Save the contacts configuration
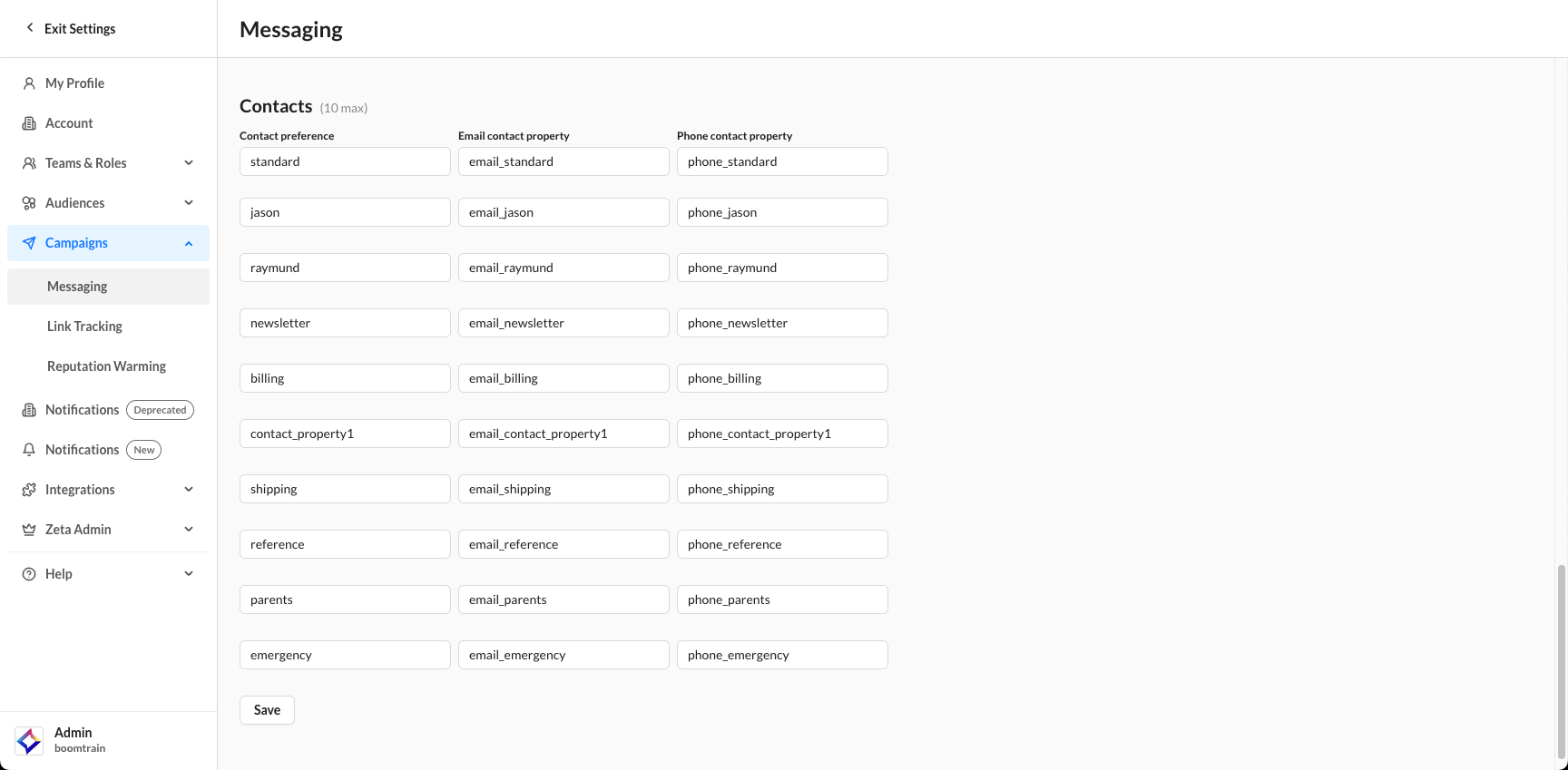This screenshot has height=770, width=1568. (267, 710)
